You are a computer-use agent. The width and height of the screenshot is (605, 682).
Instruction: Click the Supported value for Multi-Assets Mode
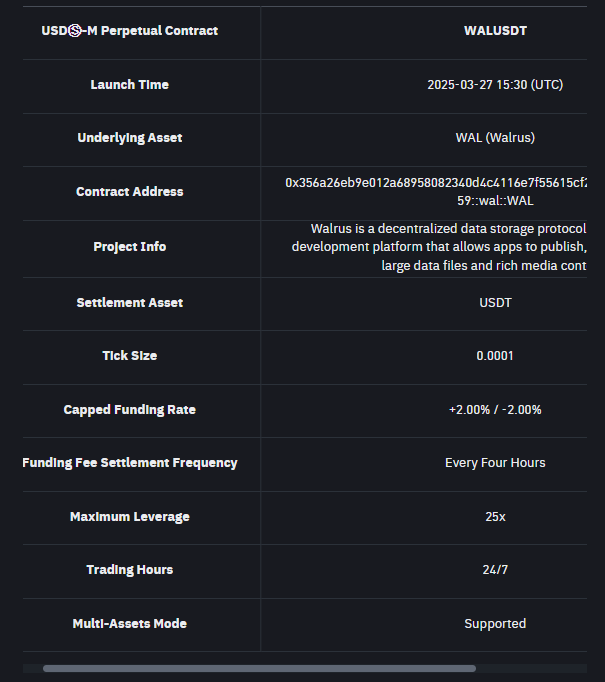495,624
